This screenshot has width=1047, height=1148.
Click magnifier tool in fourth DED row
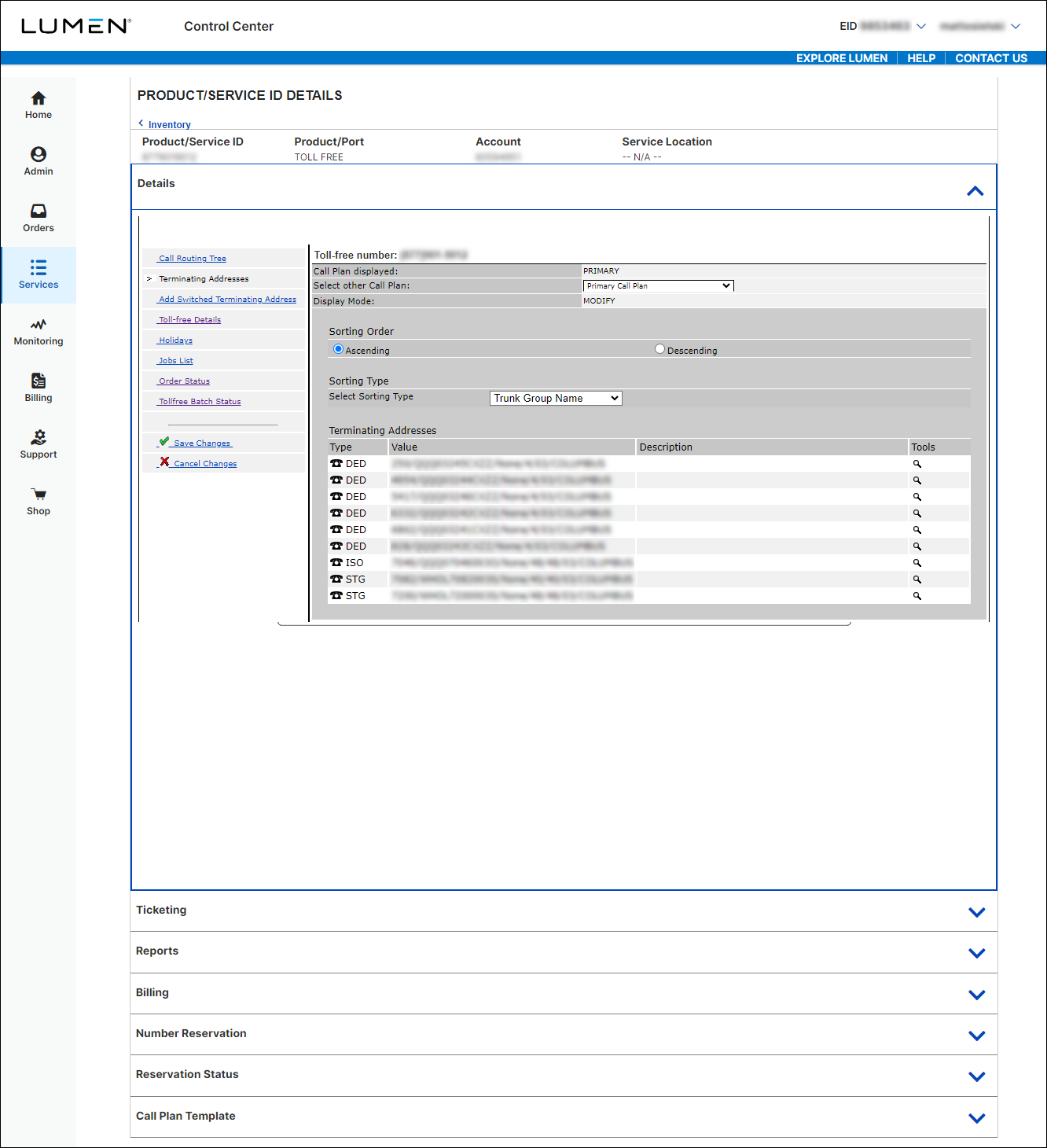[917, 513]
